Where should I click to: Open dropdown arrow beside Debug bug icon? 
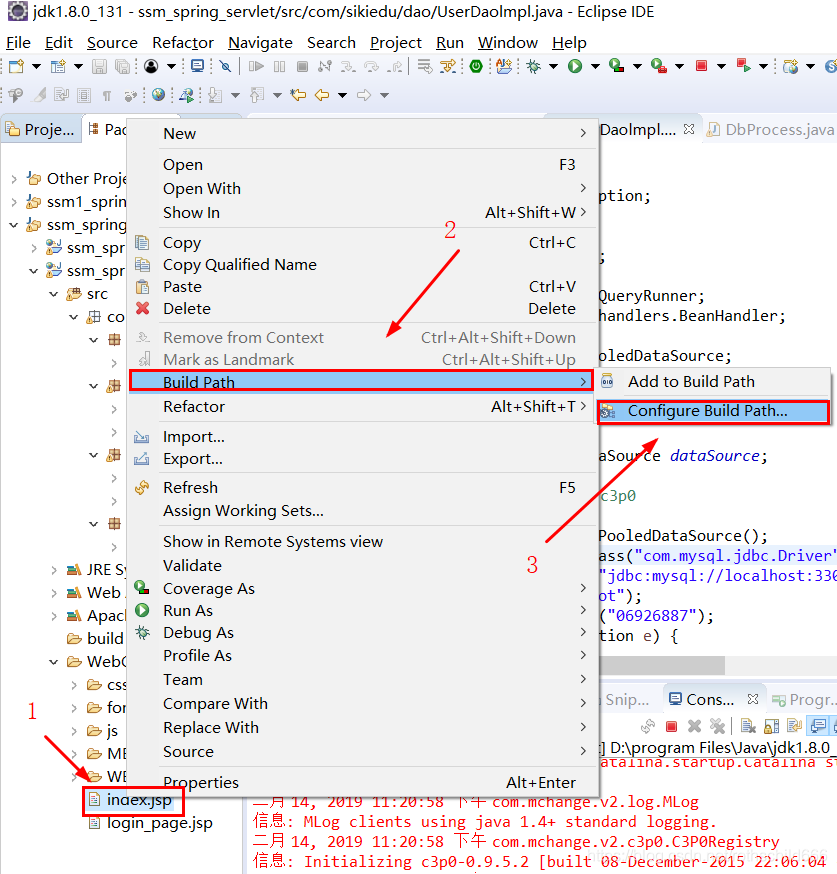(x=553, y=66)
